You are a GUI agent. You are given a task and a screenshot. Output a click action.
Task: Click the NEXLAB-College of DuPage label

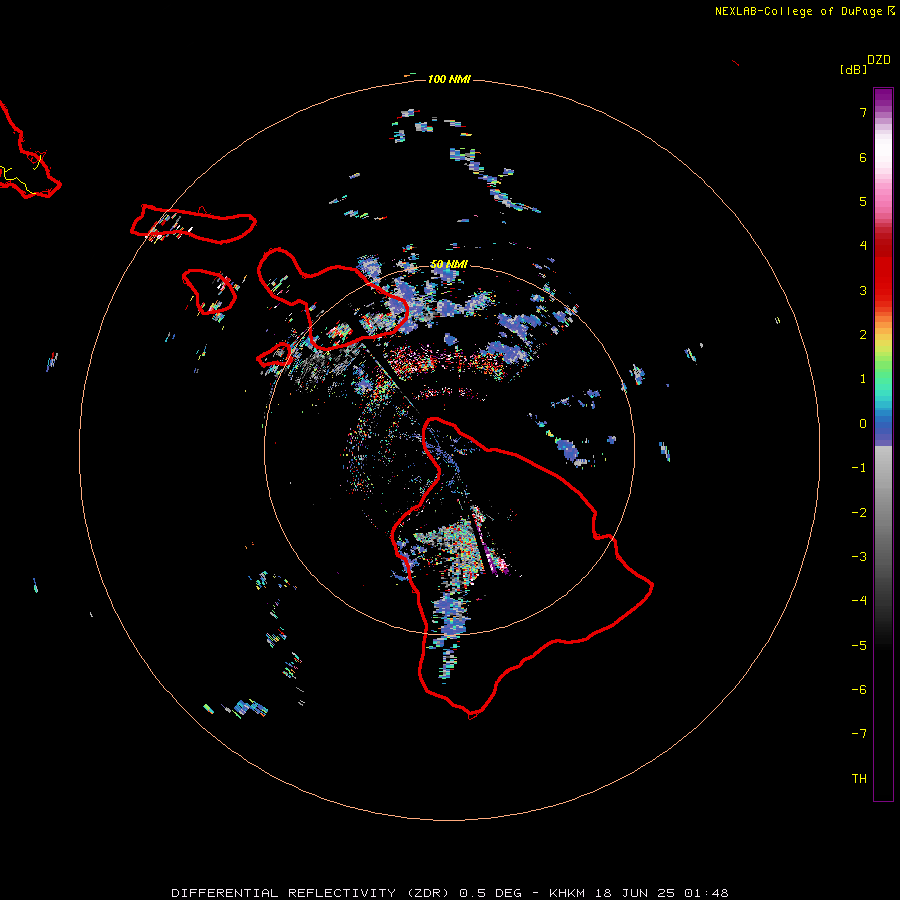point(798,11)
